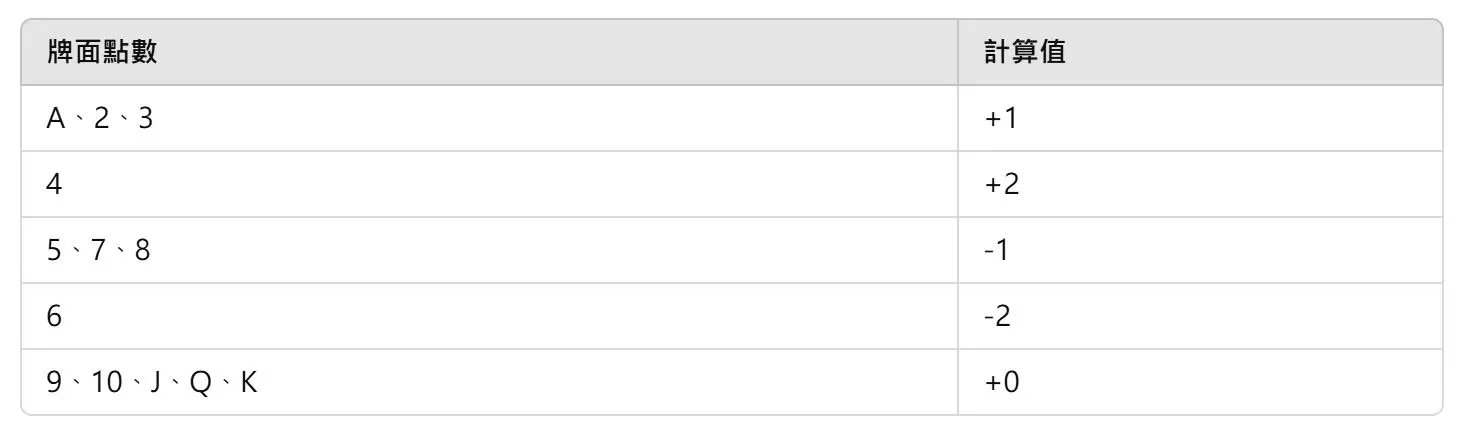1464x430 pixels.
Task: Click the 計算值 column header
Action: click(x=1025, y=53)
